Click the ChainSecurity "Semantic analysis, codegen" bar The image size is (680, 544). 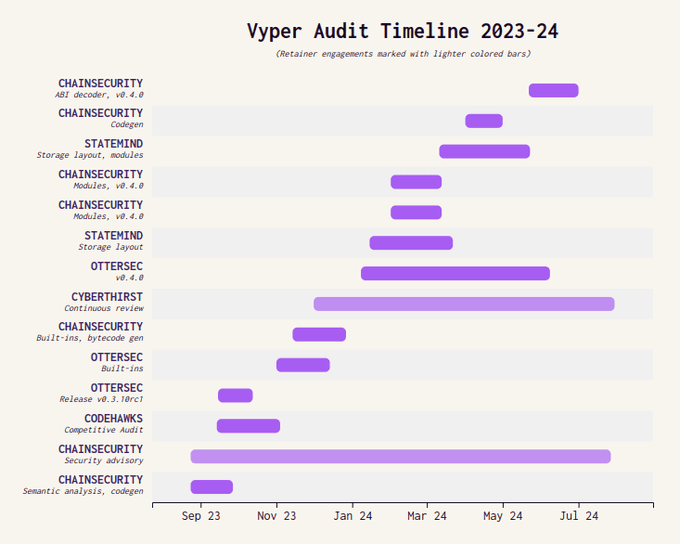click(x=212, y=487)
